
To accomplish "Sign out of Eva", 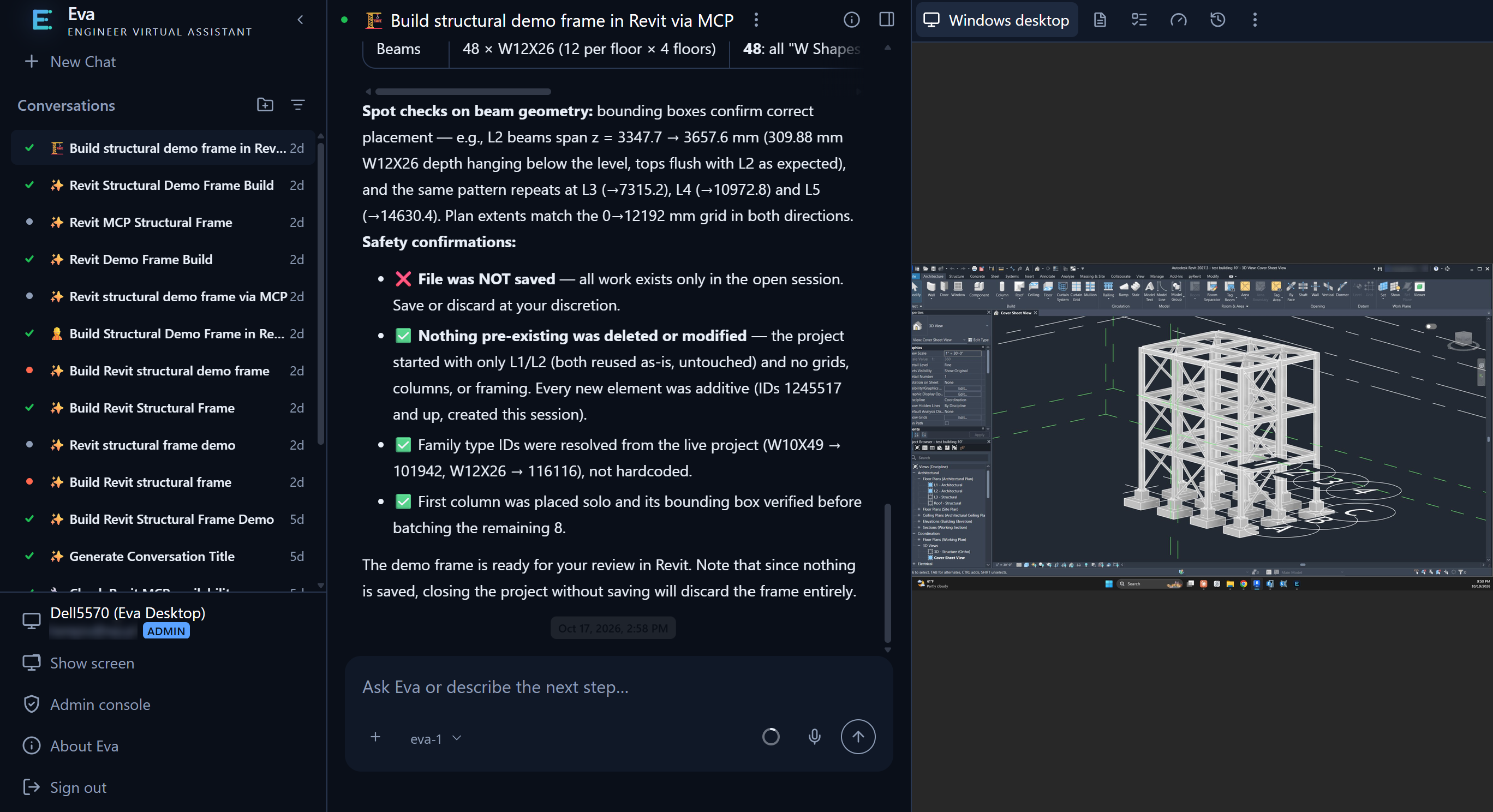I will [x=64, y=787].
